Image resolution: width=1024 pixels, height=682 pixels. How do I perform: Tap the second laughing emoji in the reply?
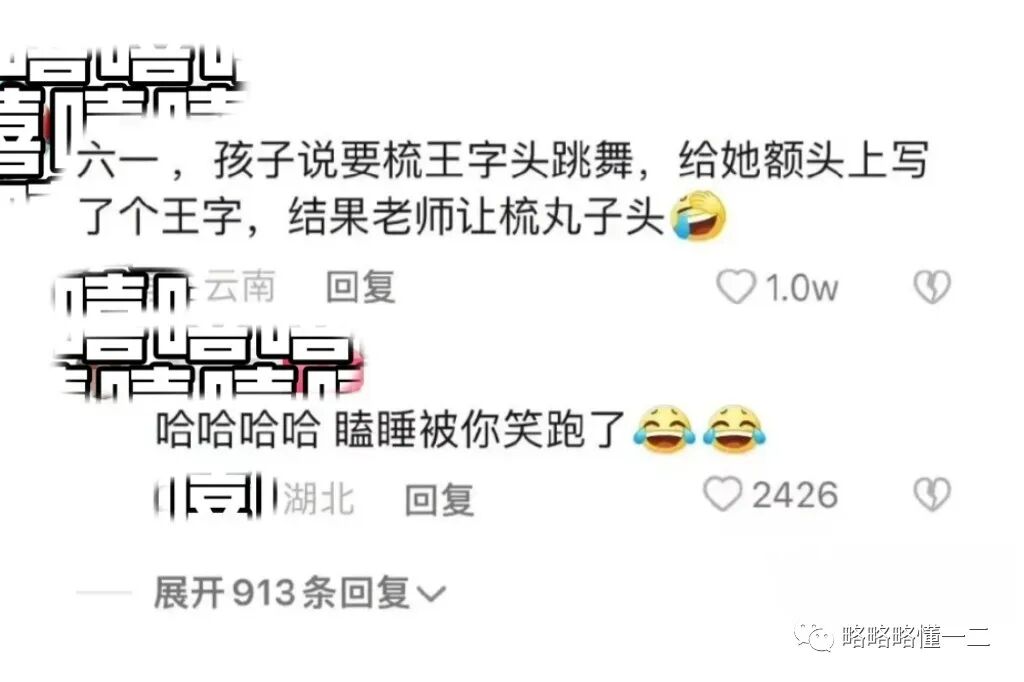click(x=734, y=429)
